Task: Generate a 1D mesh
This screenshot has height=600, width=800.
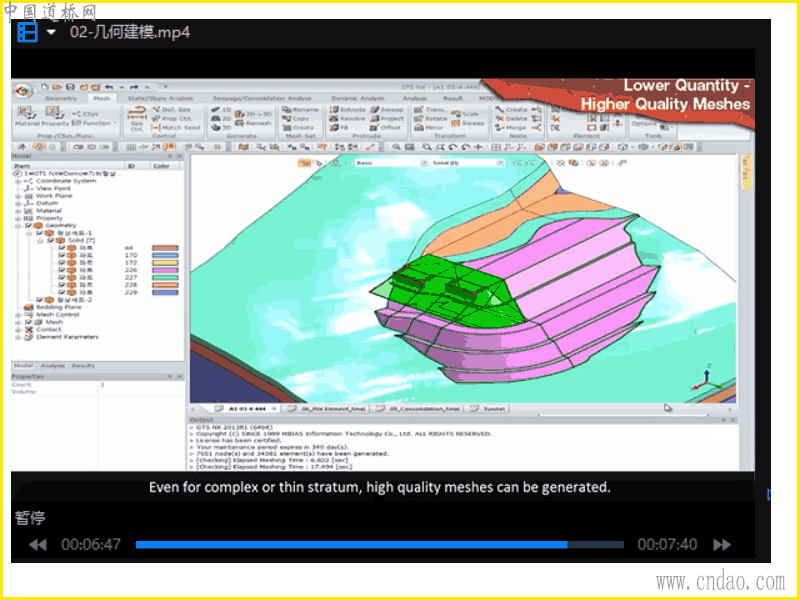Action: [221, 109]
